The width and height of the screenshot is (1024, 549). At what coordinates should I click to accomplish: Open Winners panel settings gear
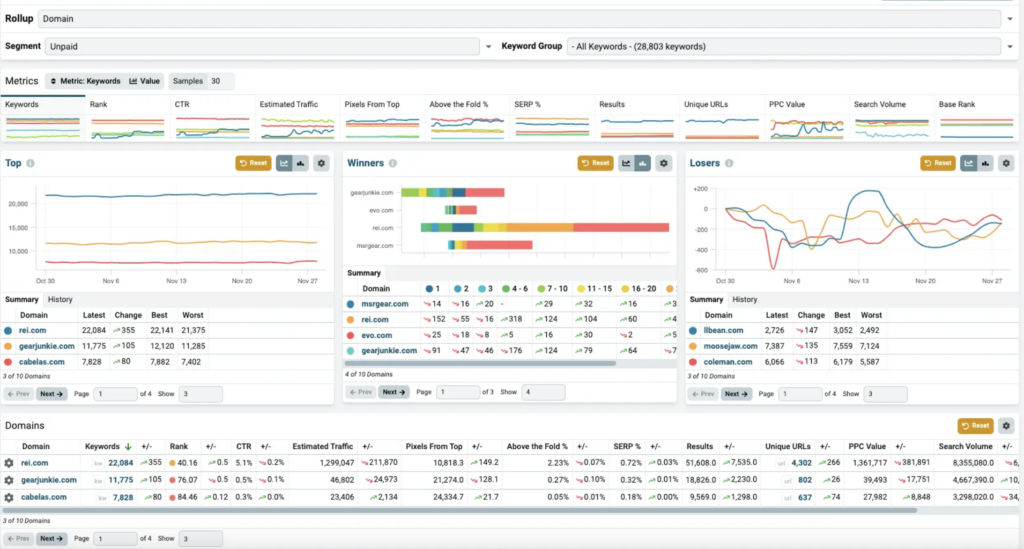(x=664, y=163)
